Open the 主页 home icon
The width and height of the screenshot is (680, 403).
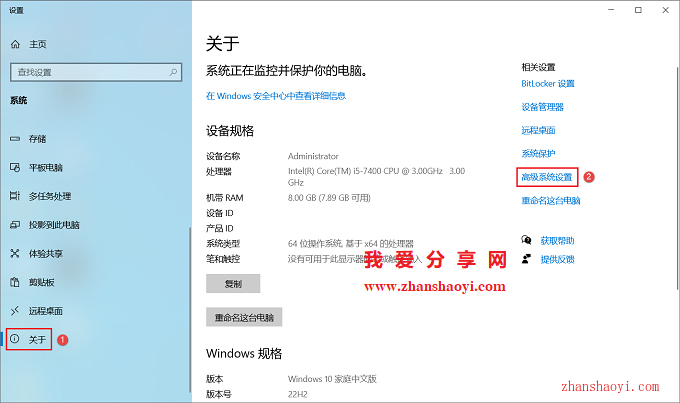[x=15, y=44]
